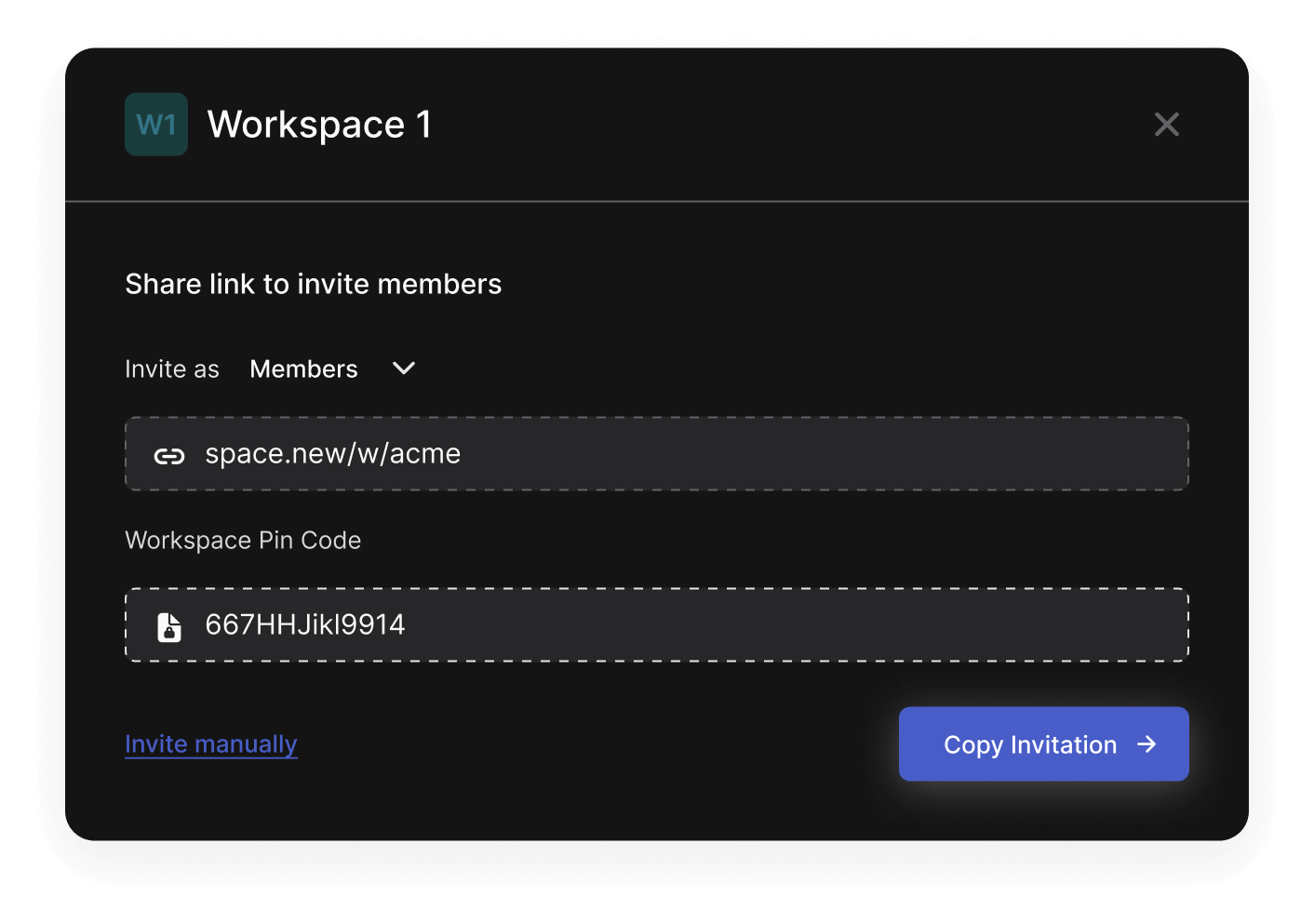Click the "Share link to invite members" heading
The height and width of the screenshot is (924, 1314).
coord(314,284)
